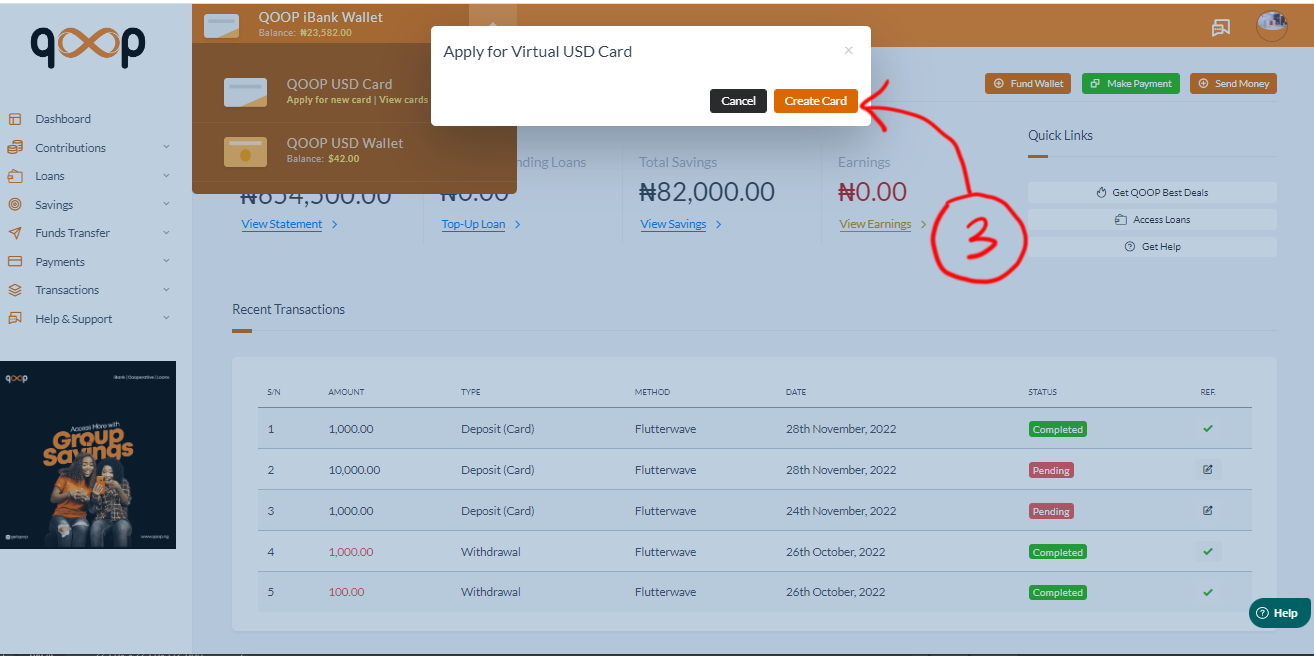Click the row 4 reference checkmark icon

point(1208,551)
